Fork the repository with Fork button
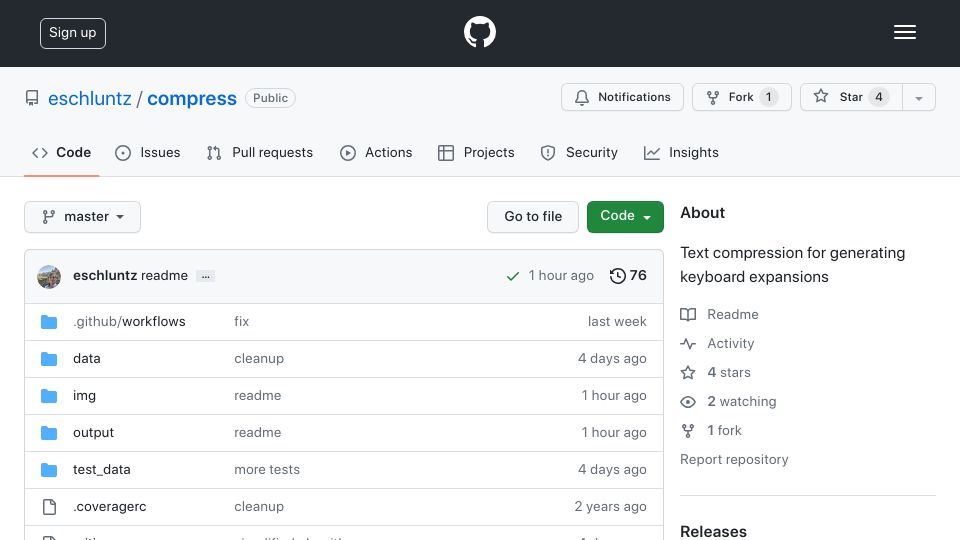960x540 pixels. pyautogui.click(x=741, y=97)
